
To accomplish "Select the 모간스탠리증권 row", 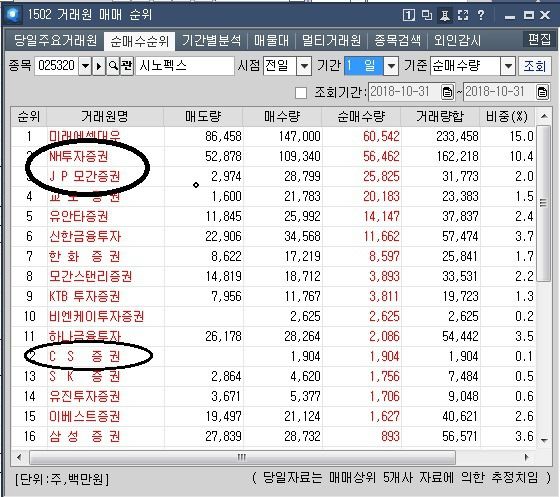I will (x=273, y=276).
